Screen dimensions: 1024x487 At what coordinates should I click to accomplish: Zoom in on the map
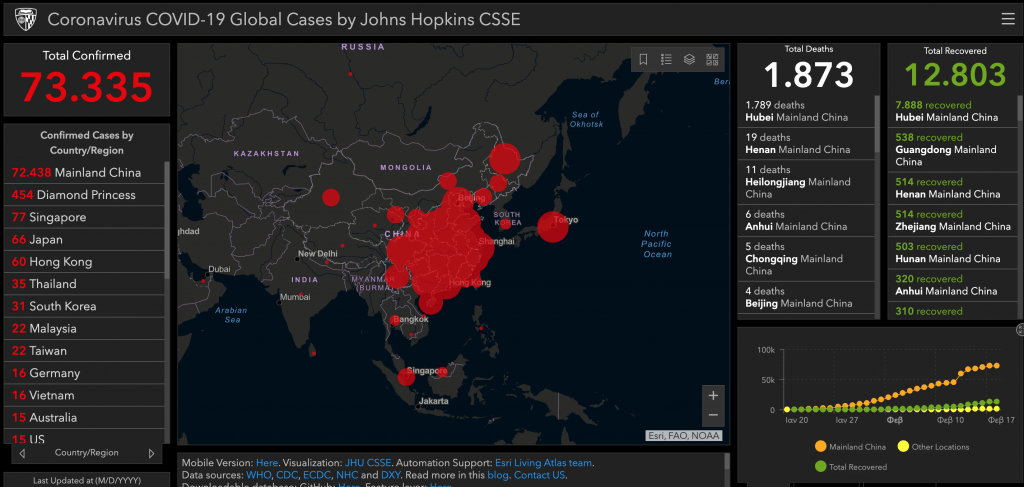click(712, 394)
